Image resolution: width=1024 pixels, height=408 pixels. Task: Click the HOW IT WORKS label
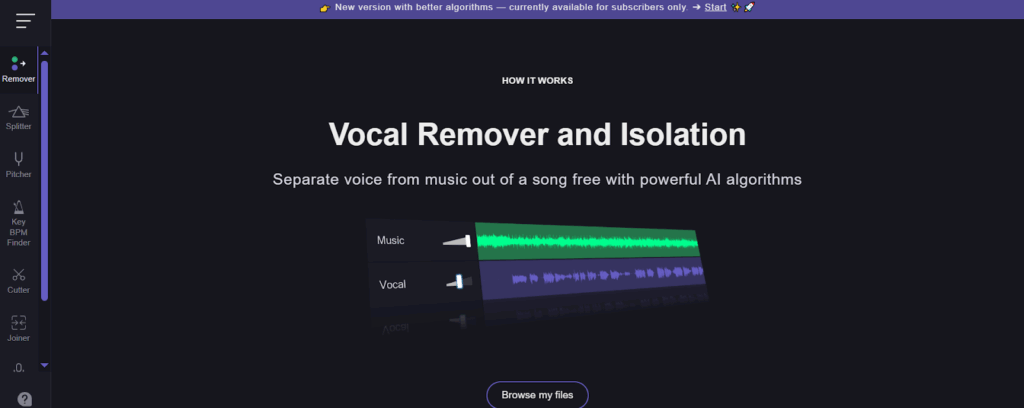(x=537, y=81)
